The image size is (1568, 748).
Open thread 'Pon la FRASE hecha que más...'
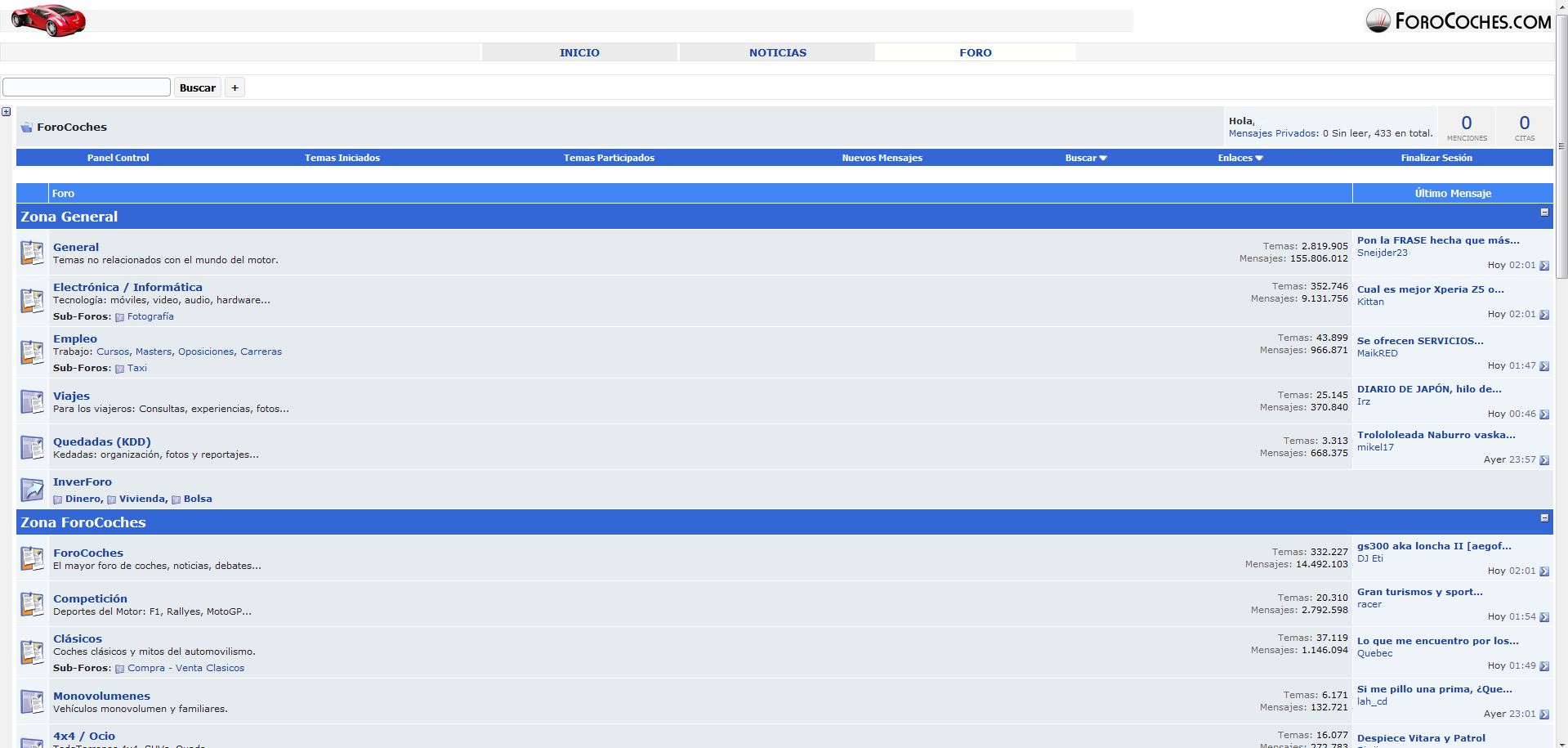[1438, 240]
